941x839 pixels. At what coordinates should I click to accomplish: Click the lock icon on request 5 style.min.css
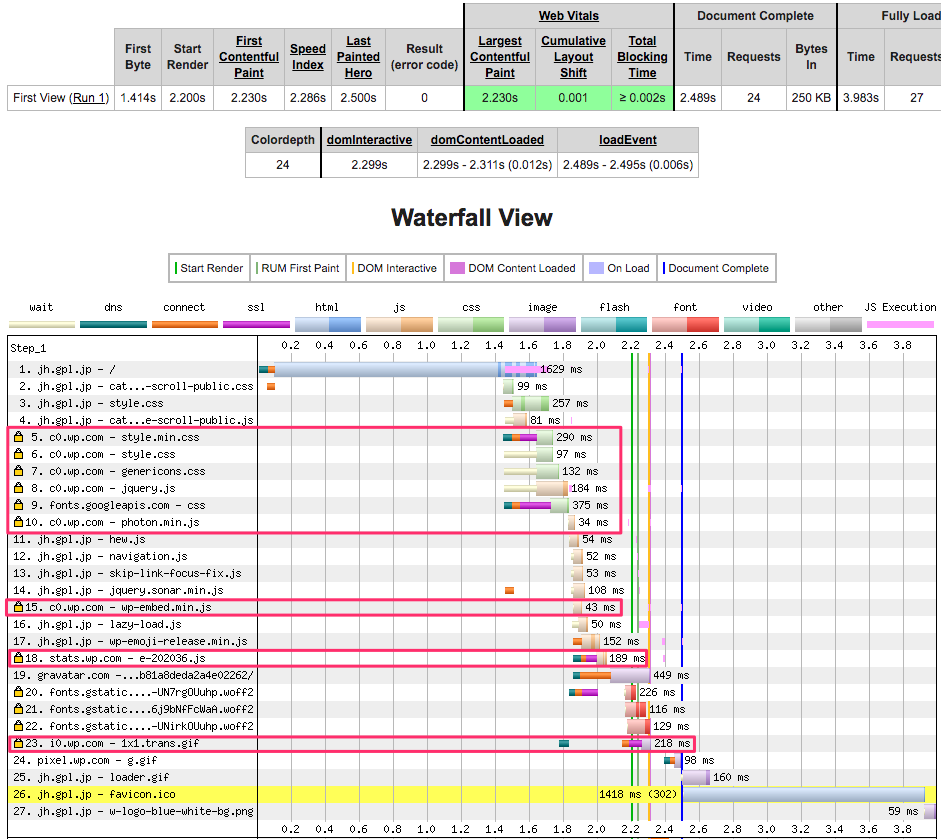coord(18,437)
